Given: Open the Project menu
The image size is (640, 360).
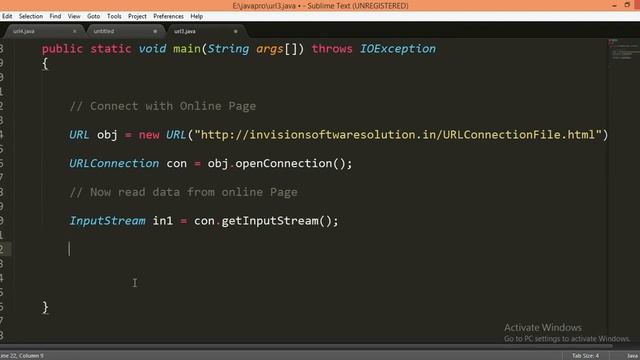Looking at the screenshot, I should coord(137,16).
